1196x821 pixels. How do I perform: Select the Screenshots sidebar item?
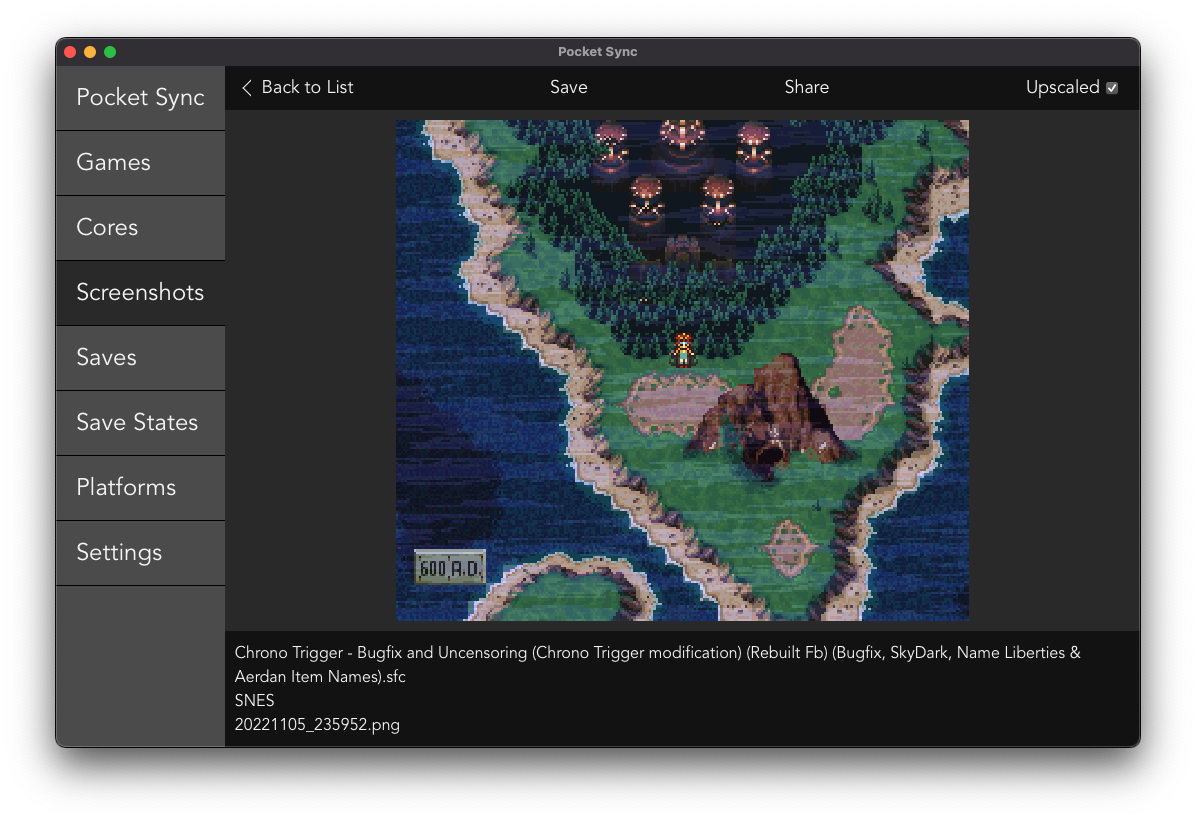pyautogui.click(x=140, y=293)
